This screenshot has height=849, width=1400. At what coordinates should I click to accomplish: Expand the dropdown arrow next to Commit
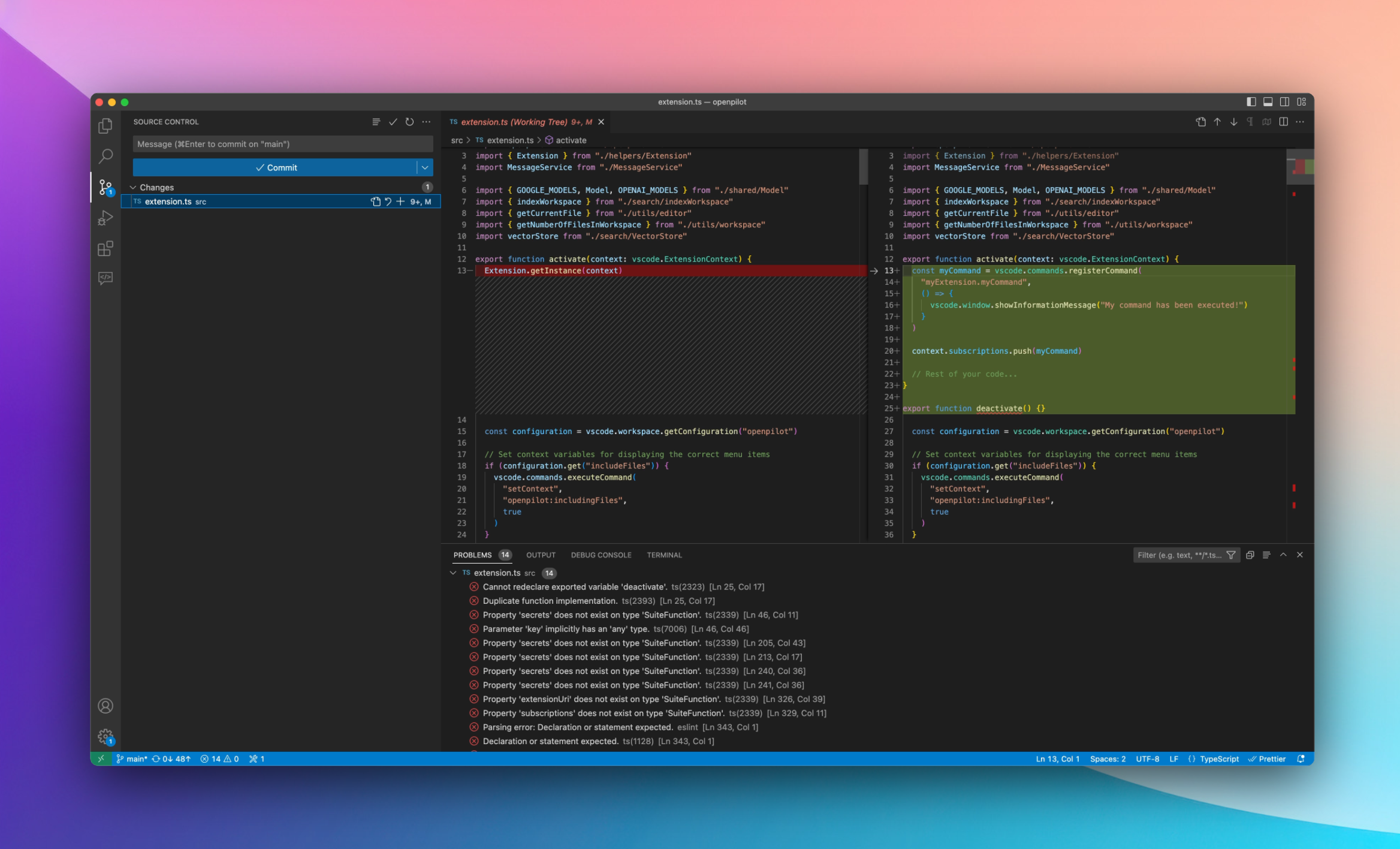coord(427,167)
